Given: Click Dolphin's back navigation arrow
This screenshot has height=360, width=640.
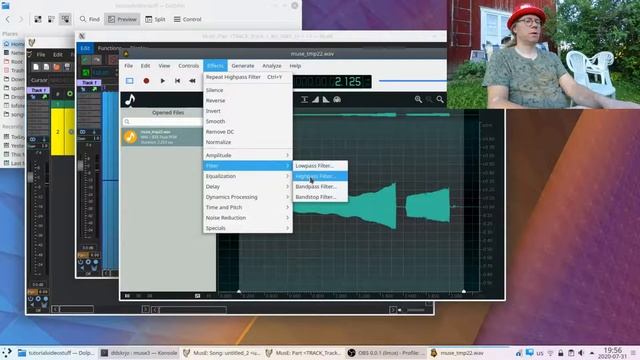Looking at the screenshot, I should coord(8,19).
